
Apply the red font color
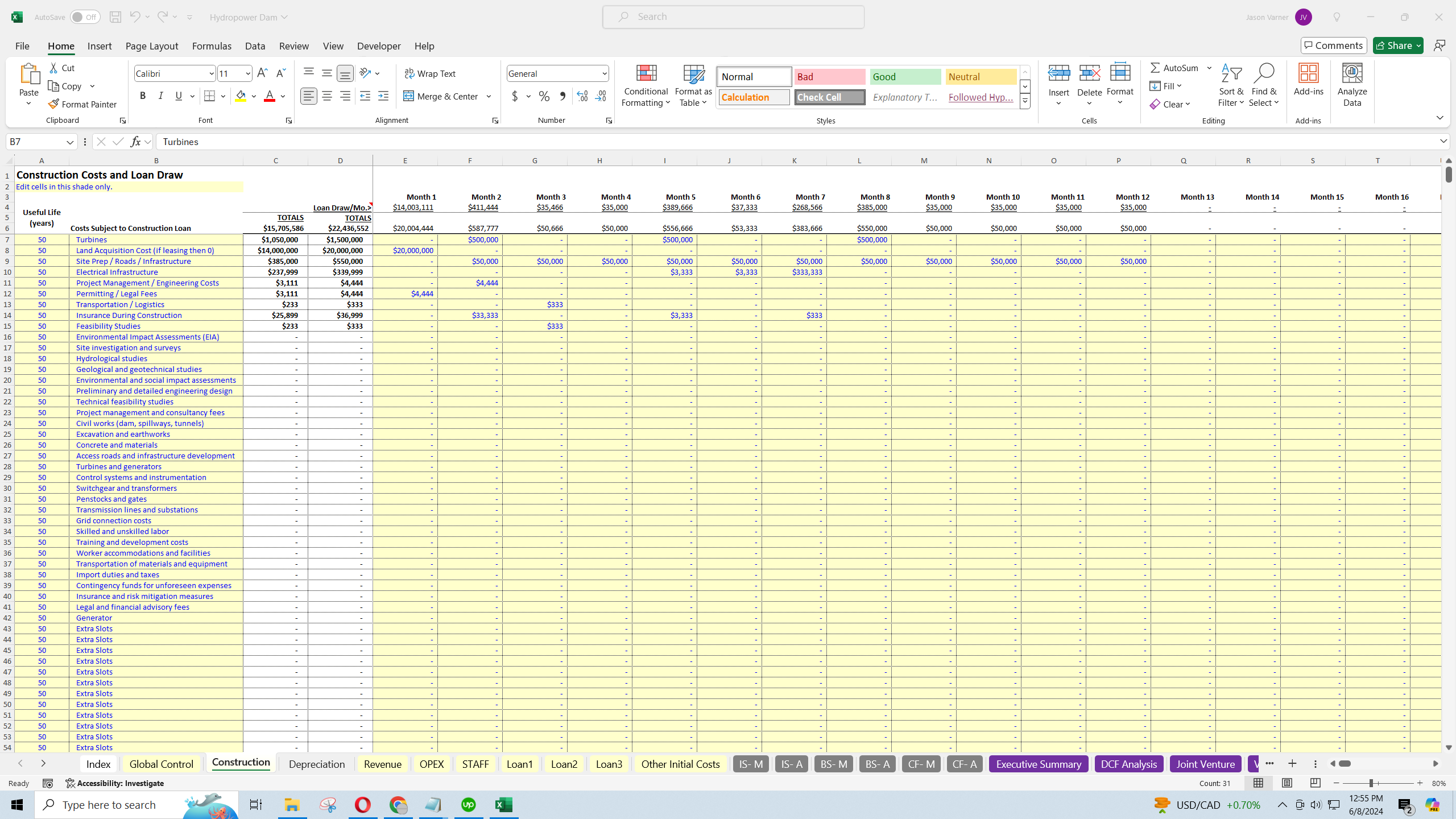tap(270, 96)
